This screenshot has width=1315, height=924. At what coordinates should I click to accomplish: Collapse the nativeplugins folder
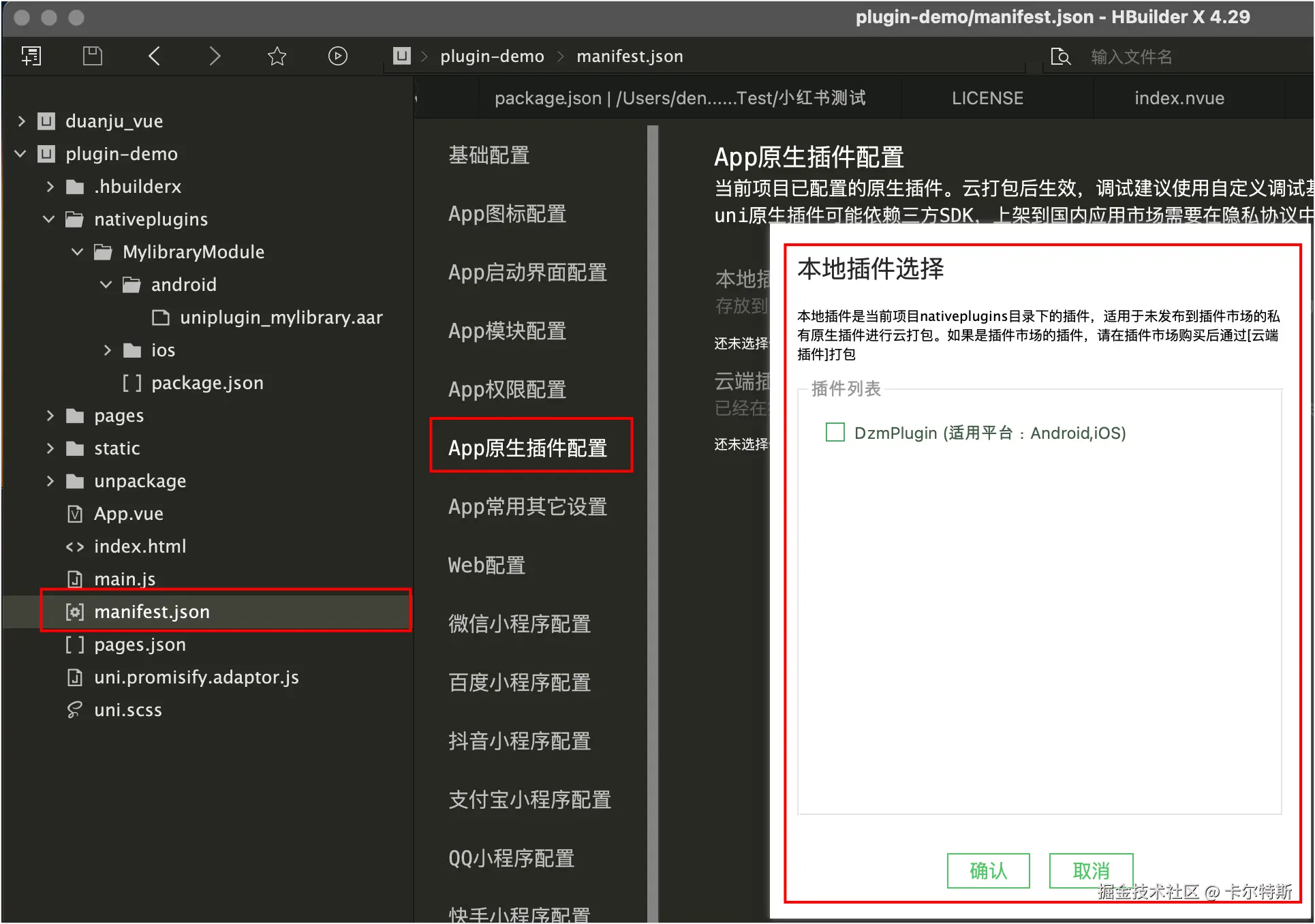point(49,219)
